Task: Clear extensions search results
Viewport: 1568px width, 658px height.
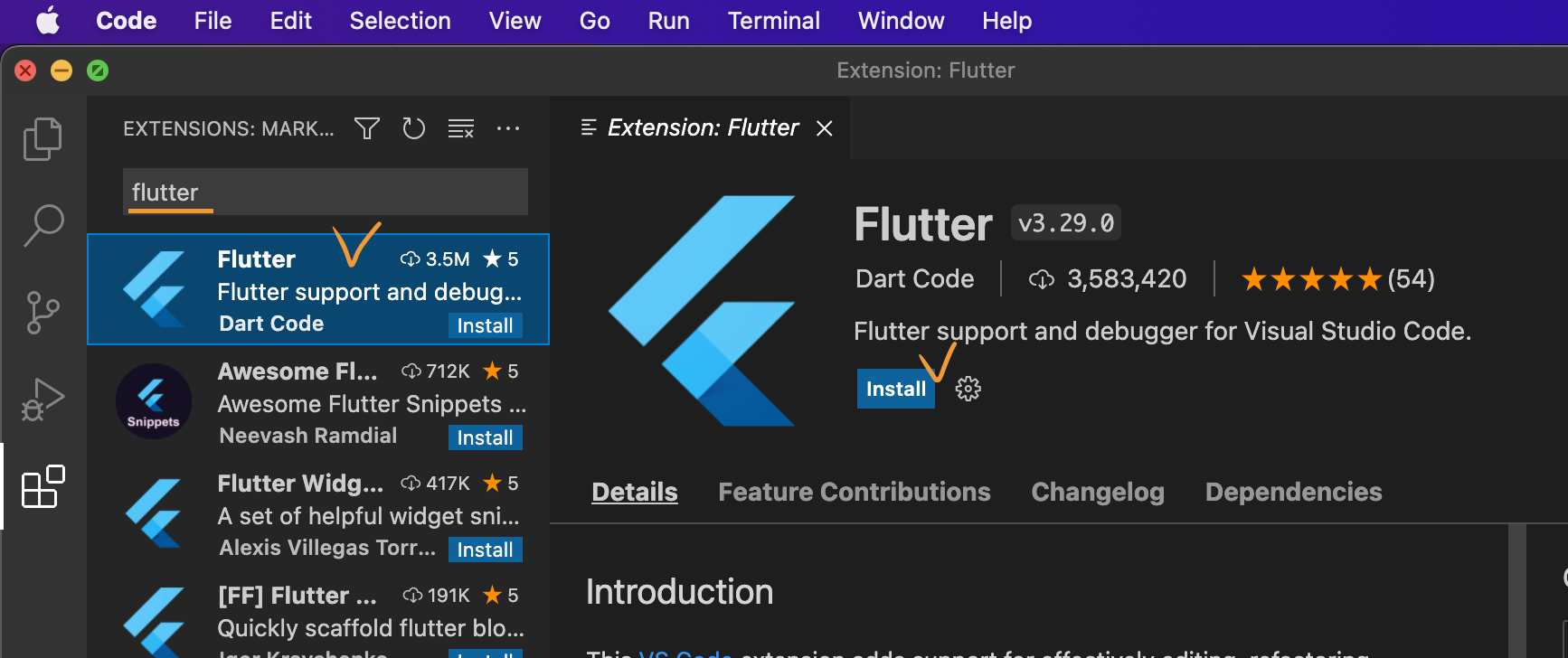Action: pyautogui.click(x=461, y=128)
